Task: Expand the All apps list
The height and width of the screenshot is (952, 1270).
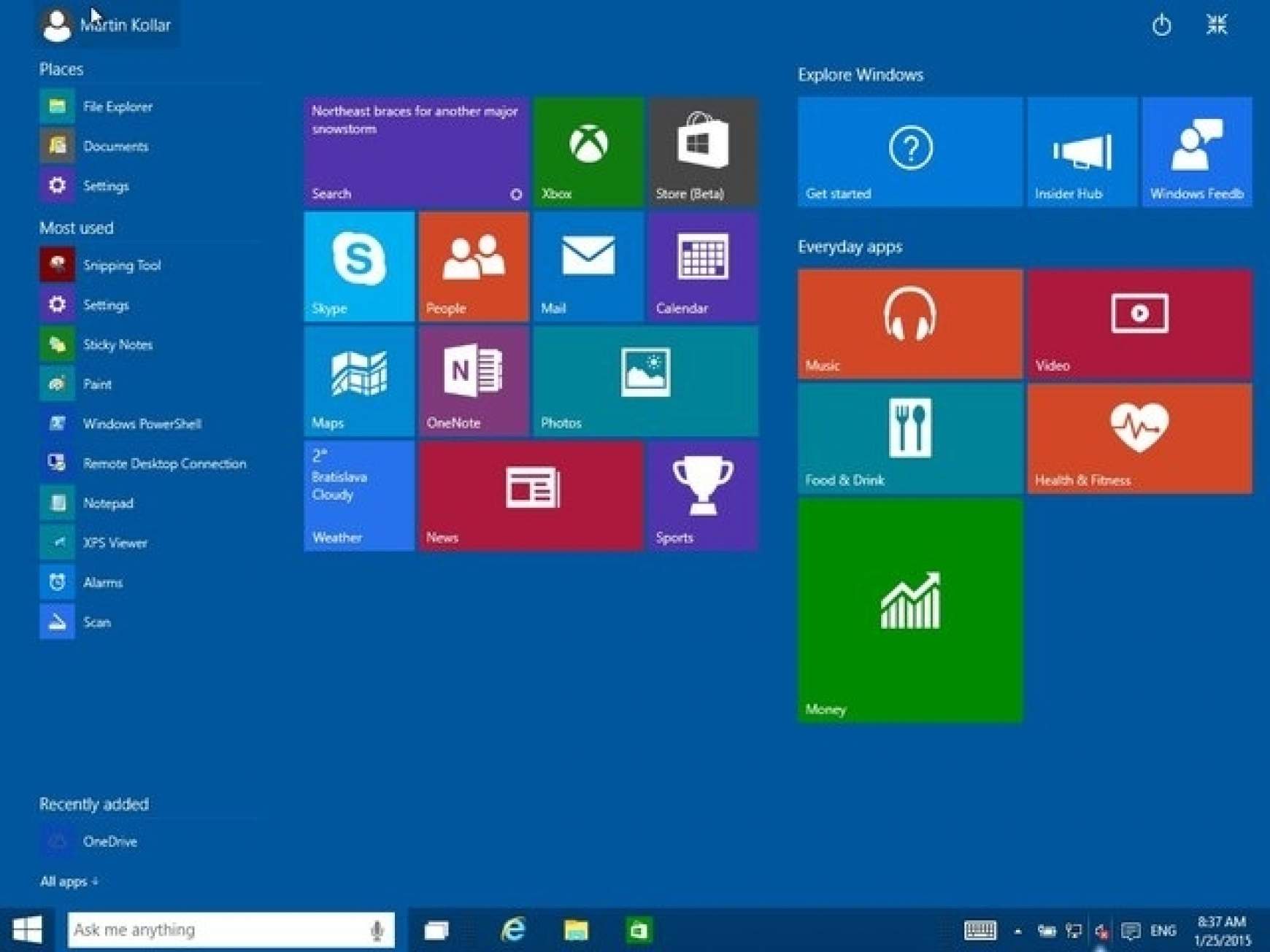Action: [x=69, y=881]
